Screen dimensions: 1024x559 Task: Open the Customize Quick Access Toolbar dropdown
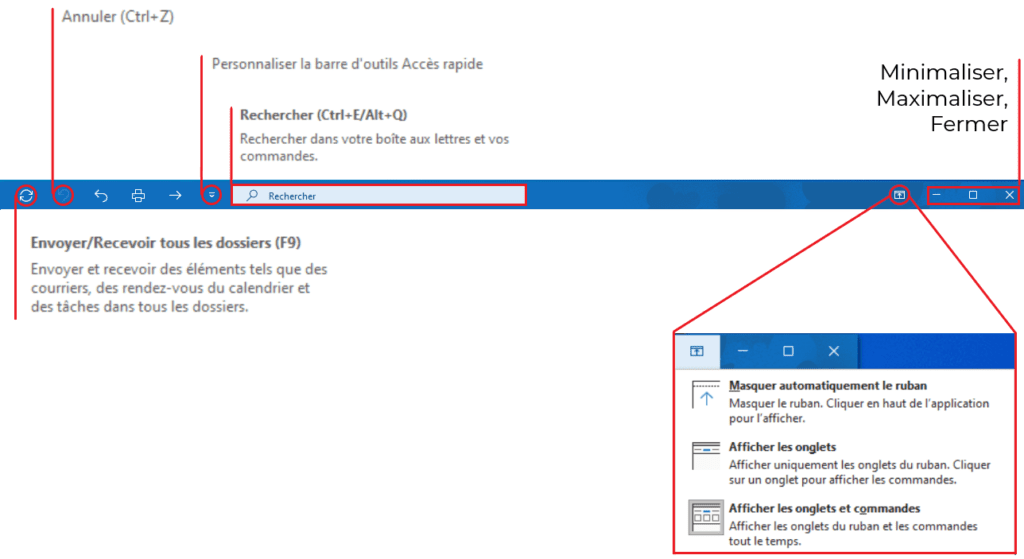(x=211, y=196)
